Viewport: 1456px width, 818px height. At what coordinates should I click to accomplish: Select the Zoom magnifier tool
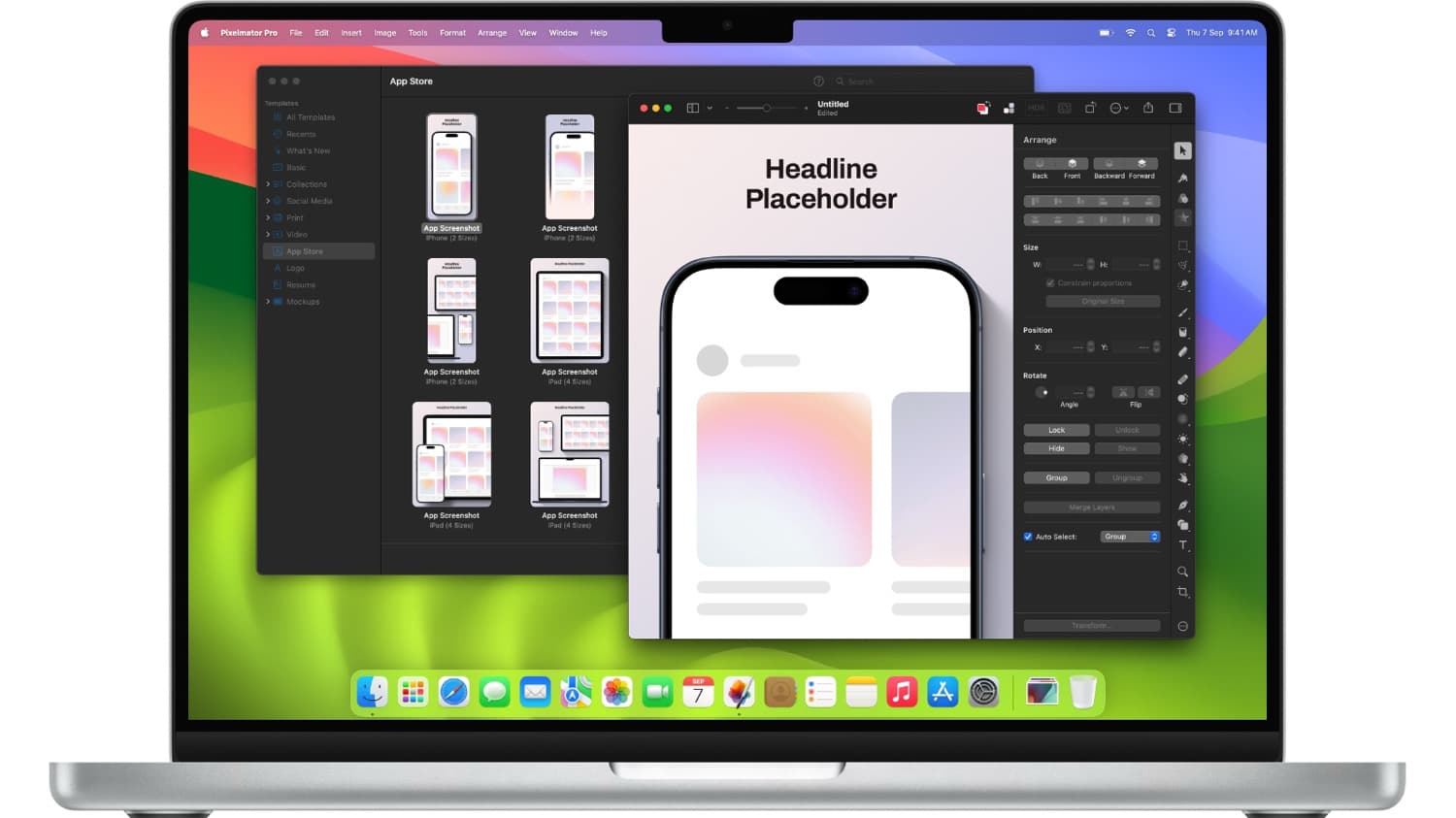point(1182,572)
